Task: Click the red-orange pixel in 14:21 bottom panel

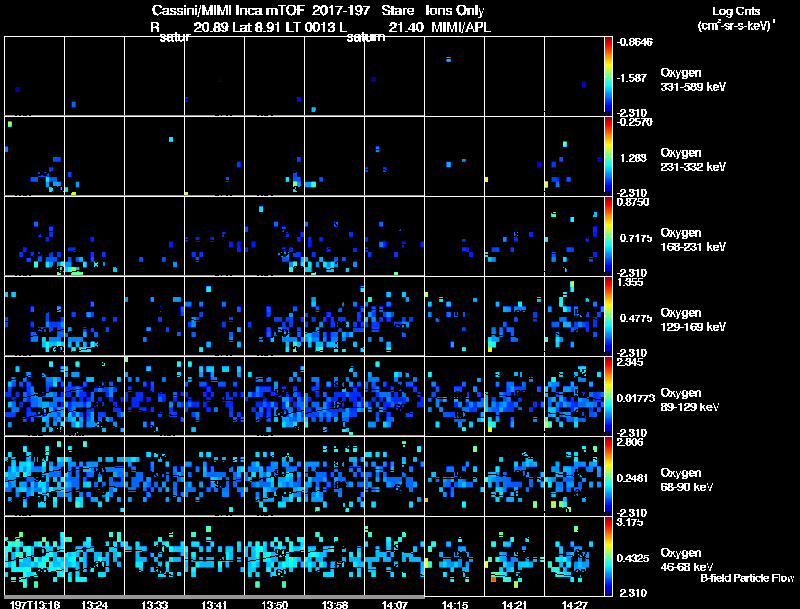Action: click(493, 579)
